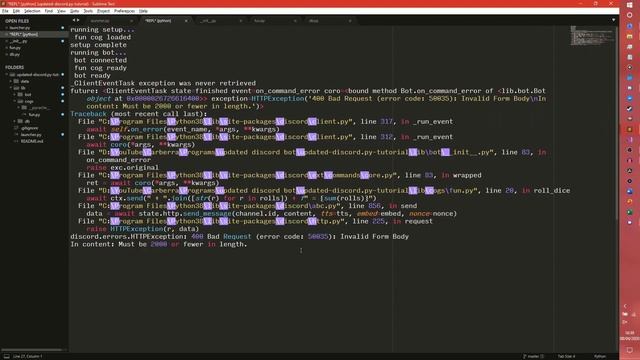Expand the bot folder

coord(15,94)
